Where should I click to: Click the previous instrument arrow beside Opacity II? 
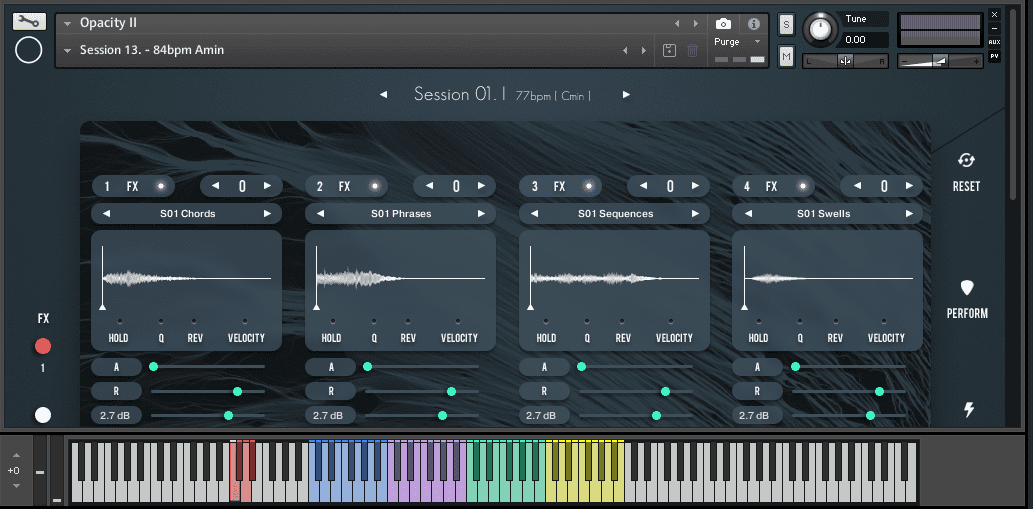click(677, 24)
